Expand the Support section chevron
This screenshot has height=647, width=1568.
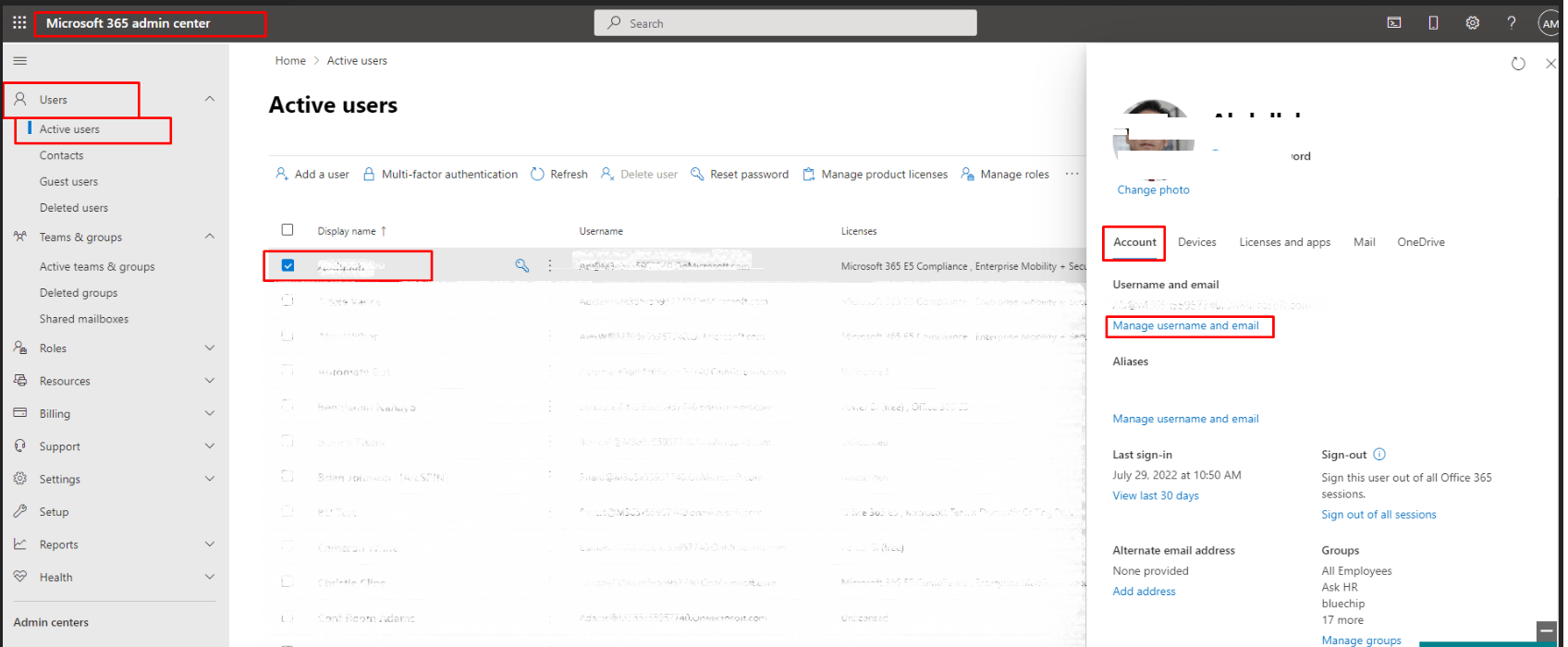click(210, 446)
